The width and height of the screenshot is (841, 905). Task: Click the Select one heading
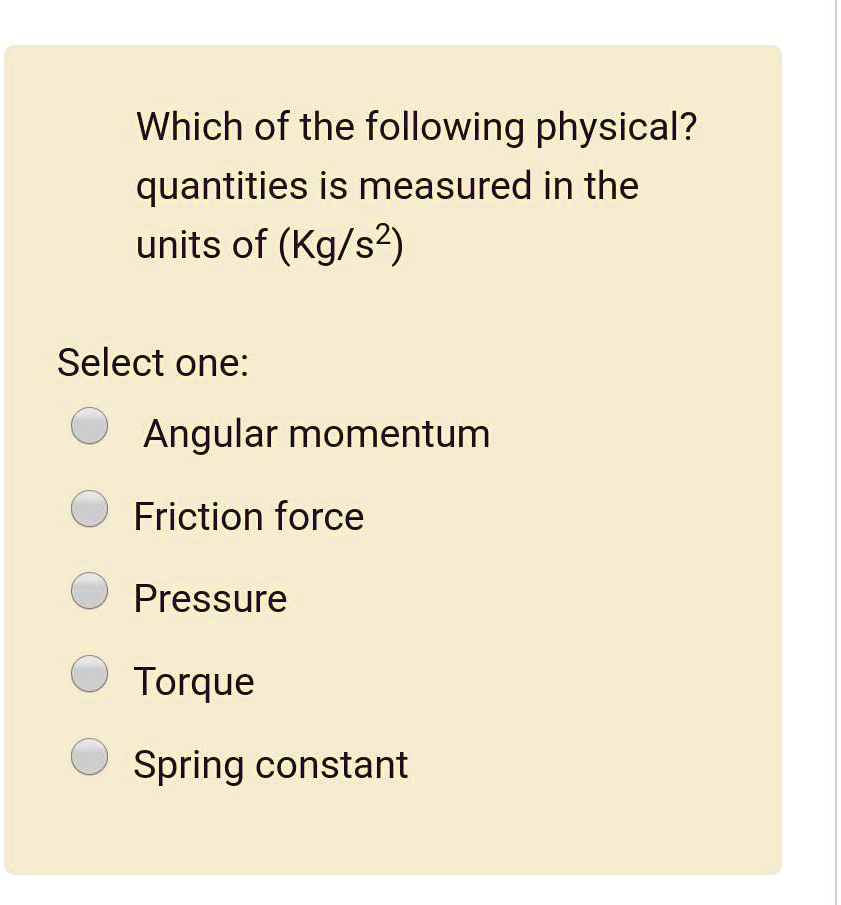pos(151,362)
